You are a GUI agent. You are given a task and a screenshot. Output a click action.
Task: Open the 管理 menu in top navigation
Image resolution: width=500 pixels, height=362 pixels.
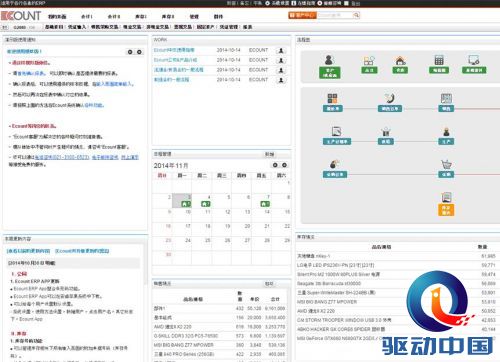tap(194, 16)
